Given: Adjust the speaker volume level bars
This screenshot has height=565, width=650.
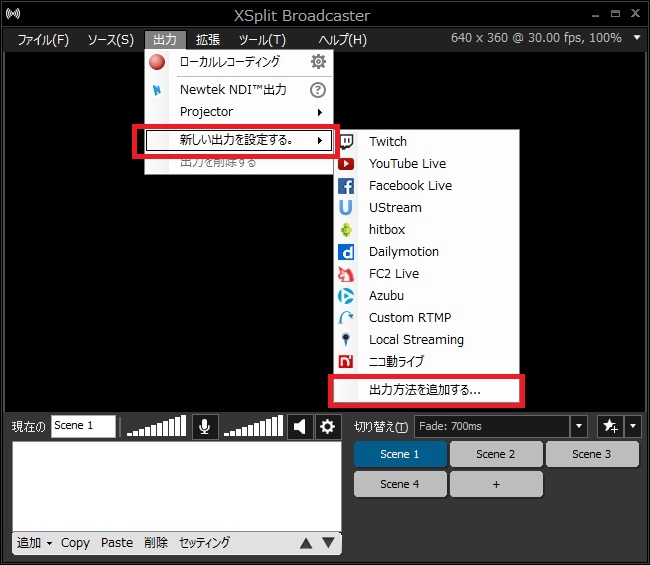Looking at the screenshot, I should pos(253,426).
